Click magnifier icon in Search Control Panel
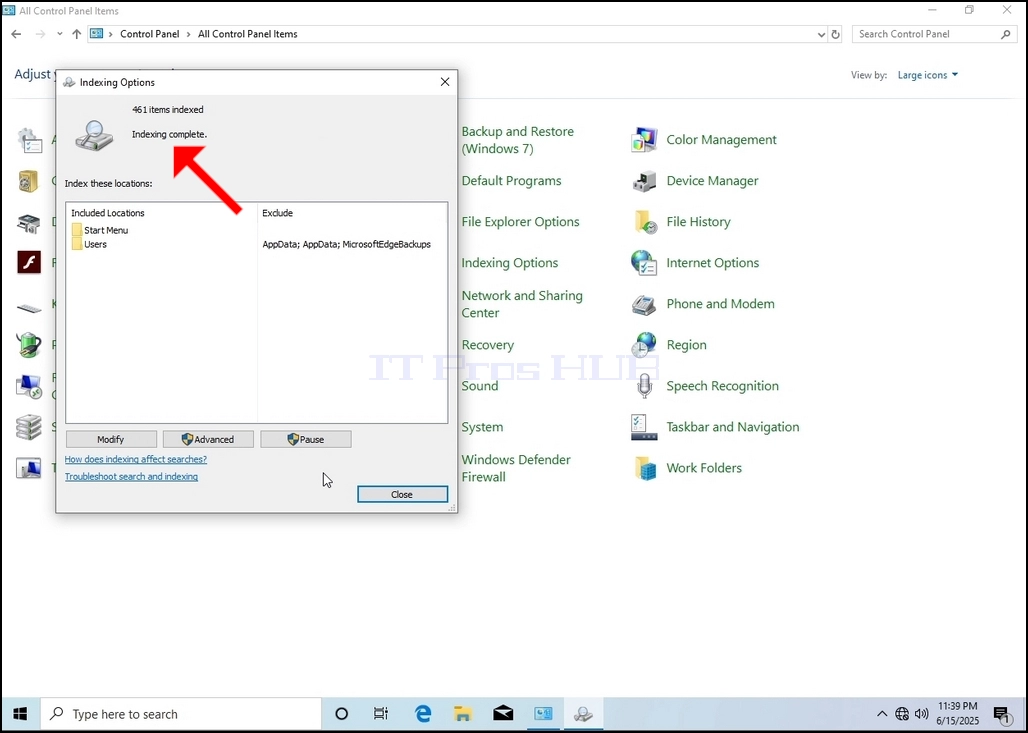The image size is (1028, 733). 1006,34
